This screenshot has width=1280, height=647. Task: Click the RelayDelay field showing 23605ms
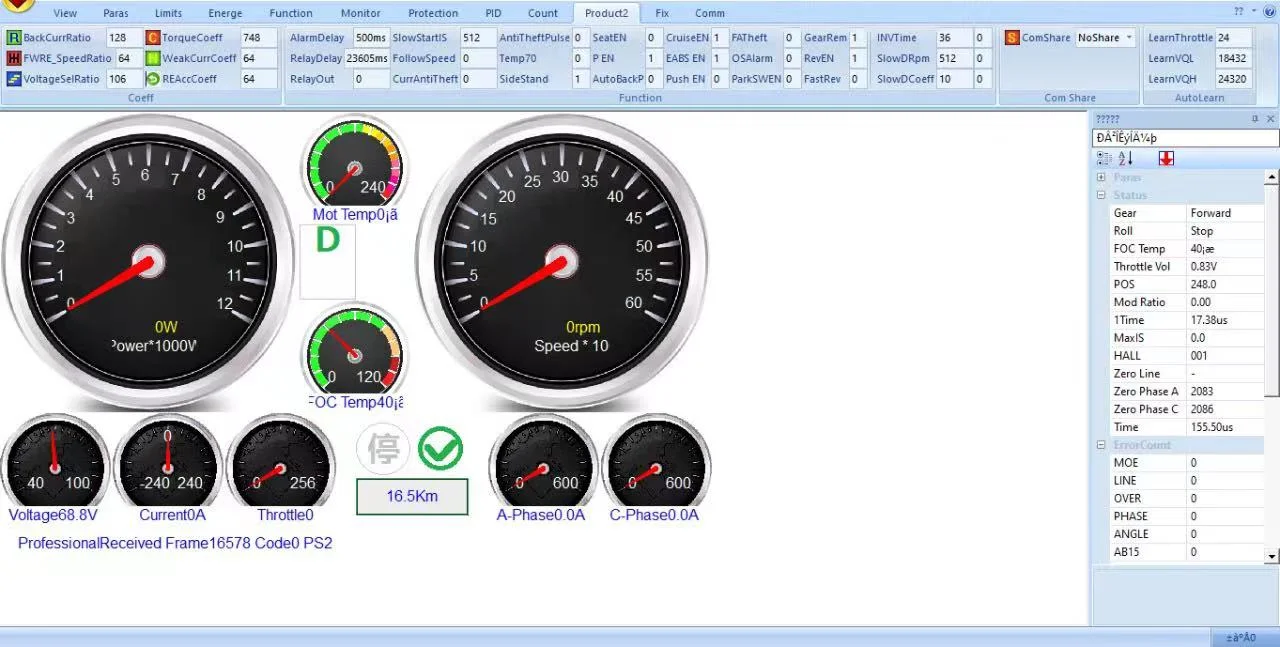pos(367,58)
